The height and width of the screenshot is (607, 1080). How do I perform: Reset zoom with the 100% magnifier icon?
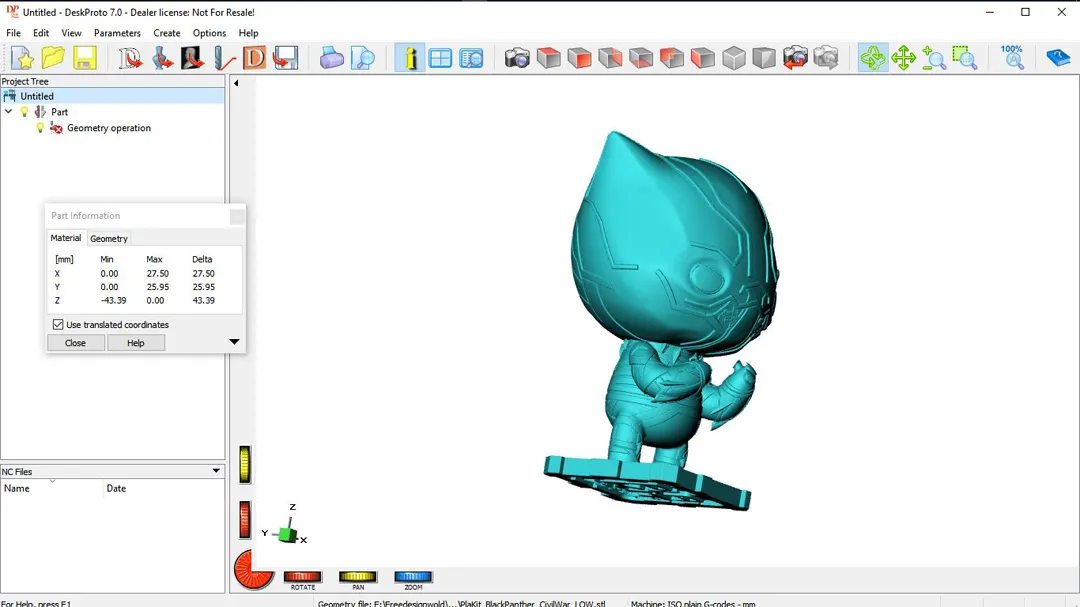[1012, 58]
